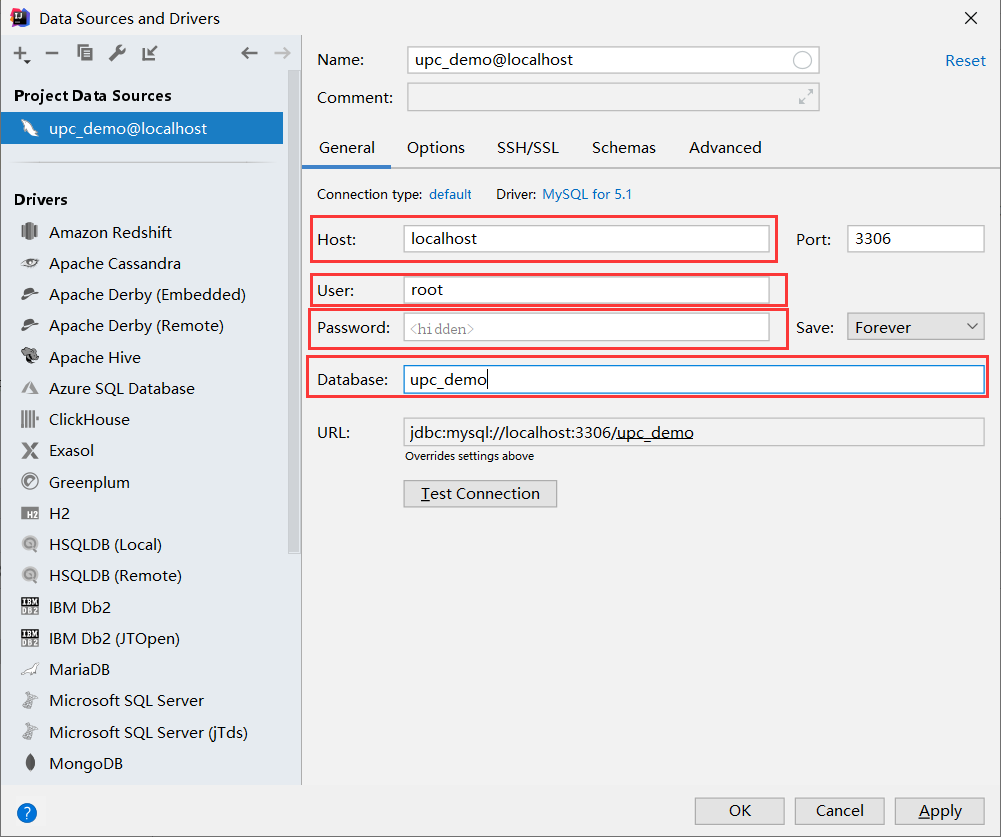1002x838 pixels.
Task: Change connection type via default link
Action: [450, 194]
